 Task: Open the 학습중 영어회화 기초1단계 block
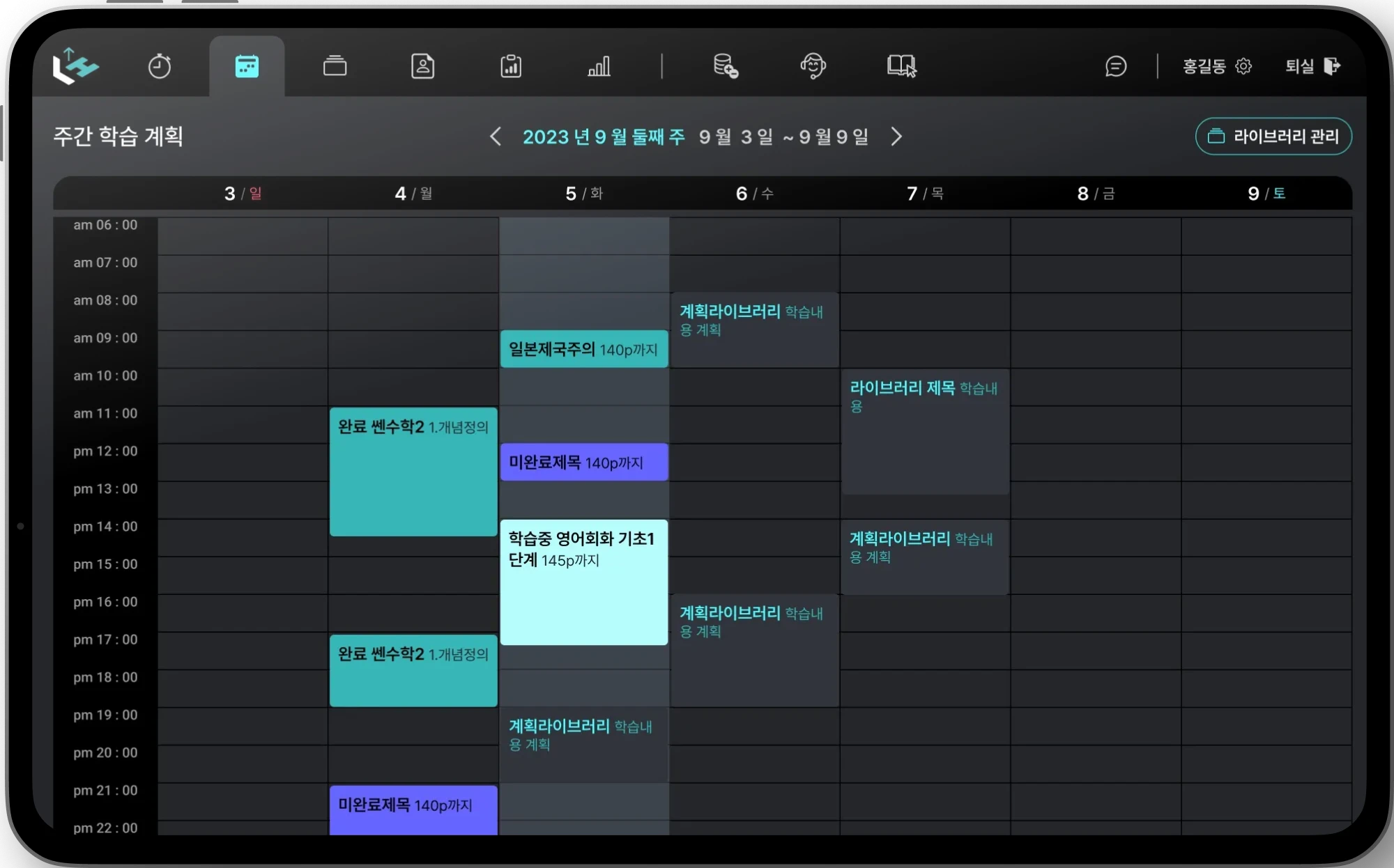pyautogui.click(x=584, y=582)
